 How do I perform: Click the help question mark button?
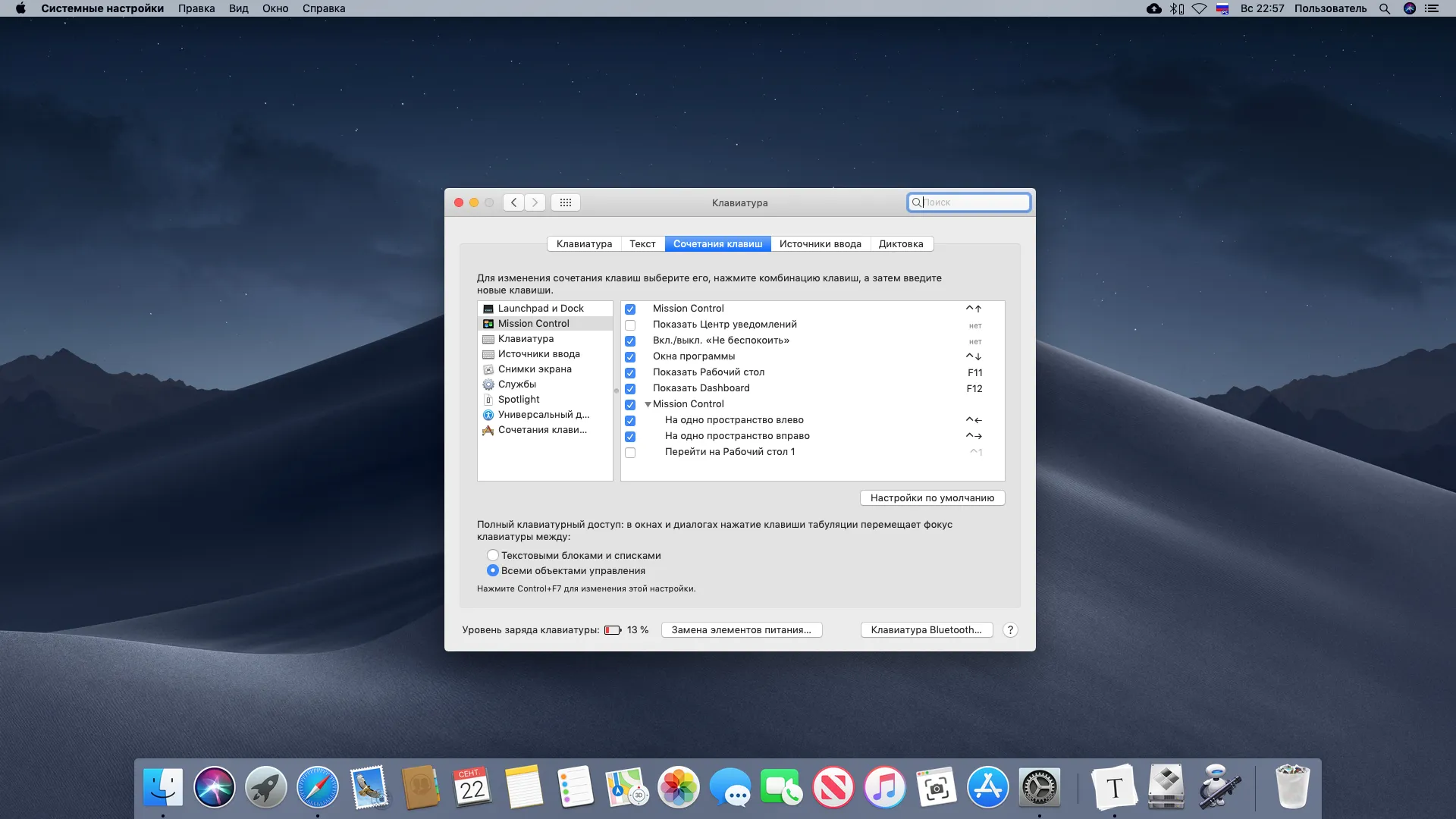pos(1010,630)
